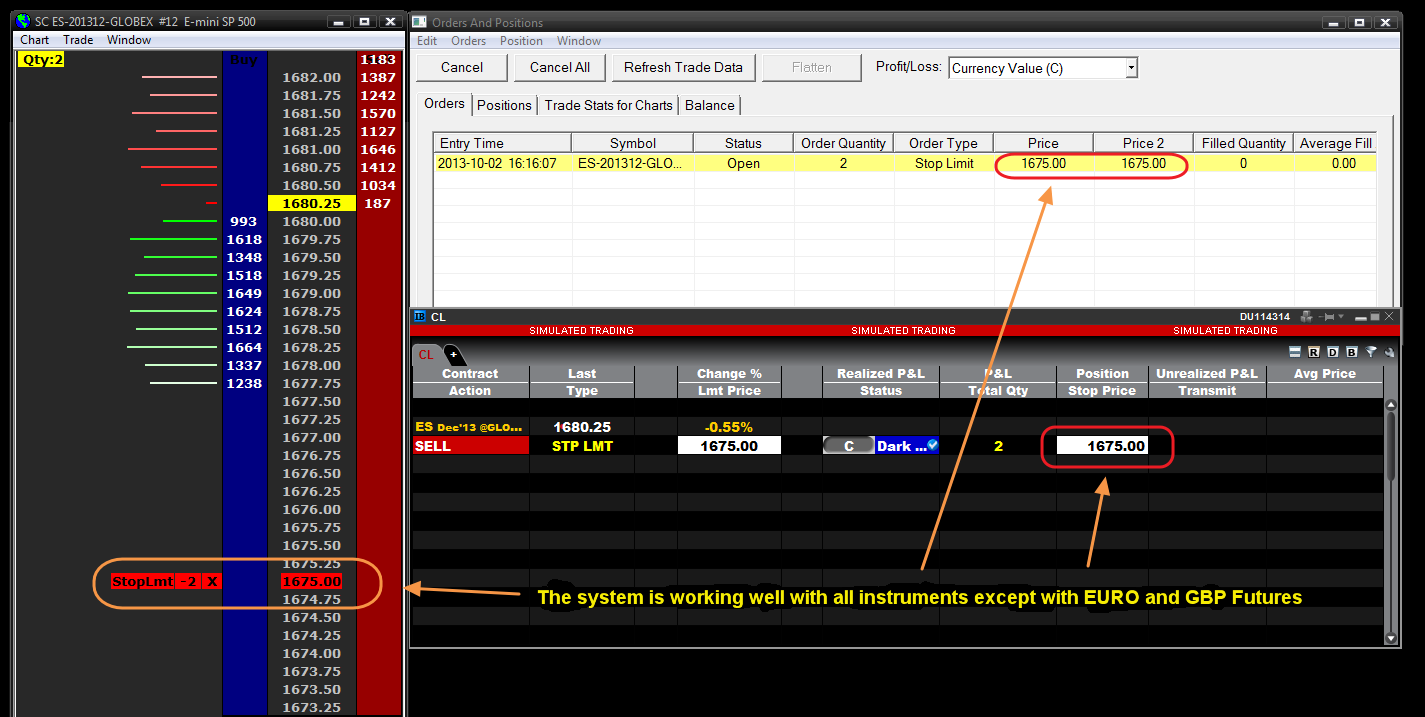Image resolution: width=1425 pixels, height=717 pixels.
Task: Click ask size 1646 at 1681.00
Action: (378, 149)
